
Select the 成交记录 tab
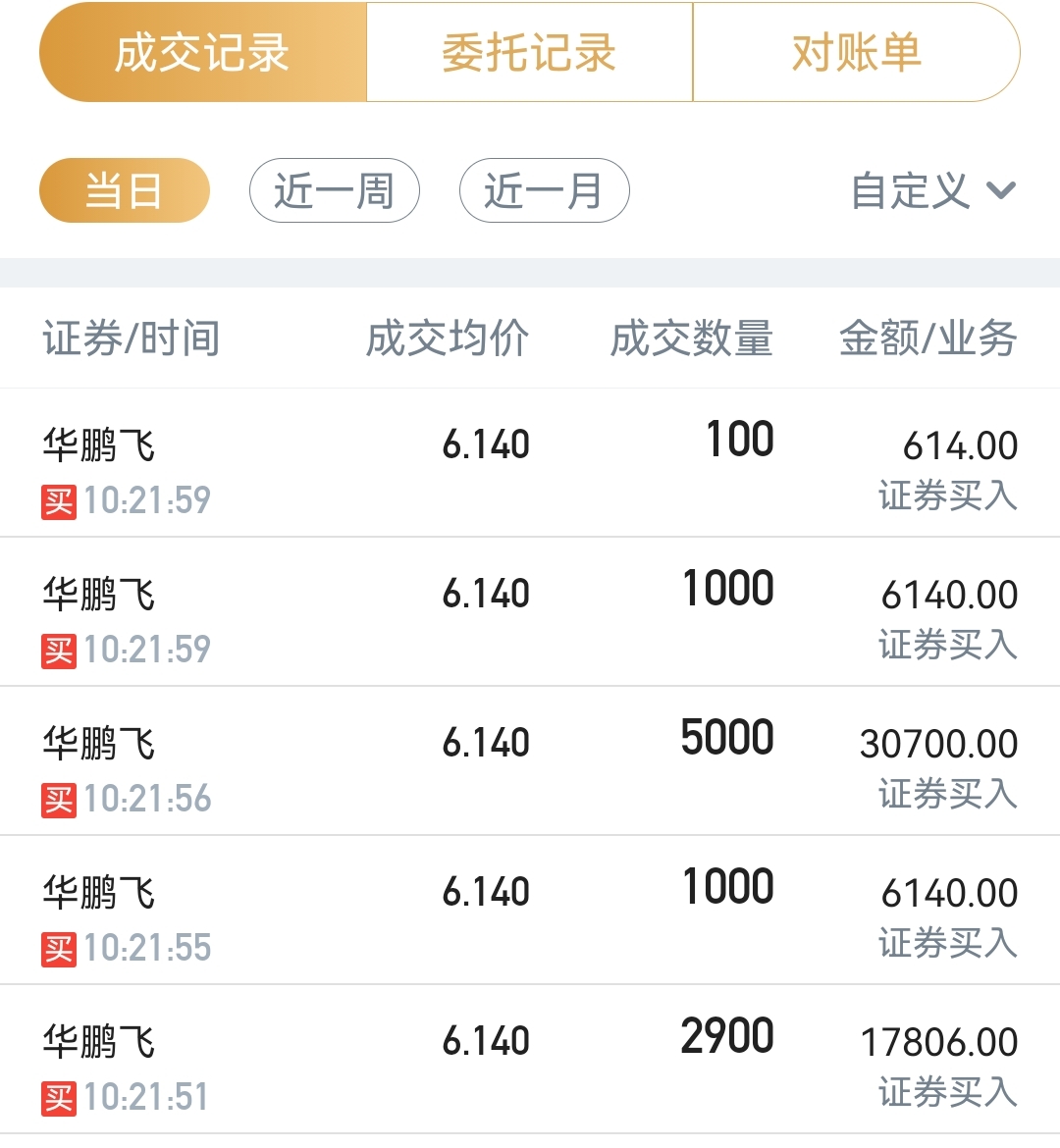pyautogui.click(x=203, y=52)
